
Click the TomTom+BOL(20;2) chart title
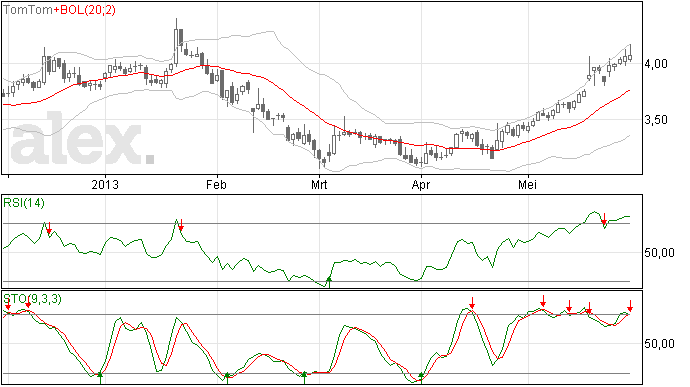59,10
